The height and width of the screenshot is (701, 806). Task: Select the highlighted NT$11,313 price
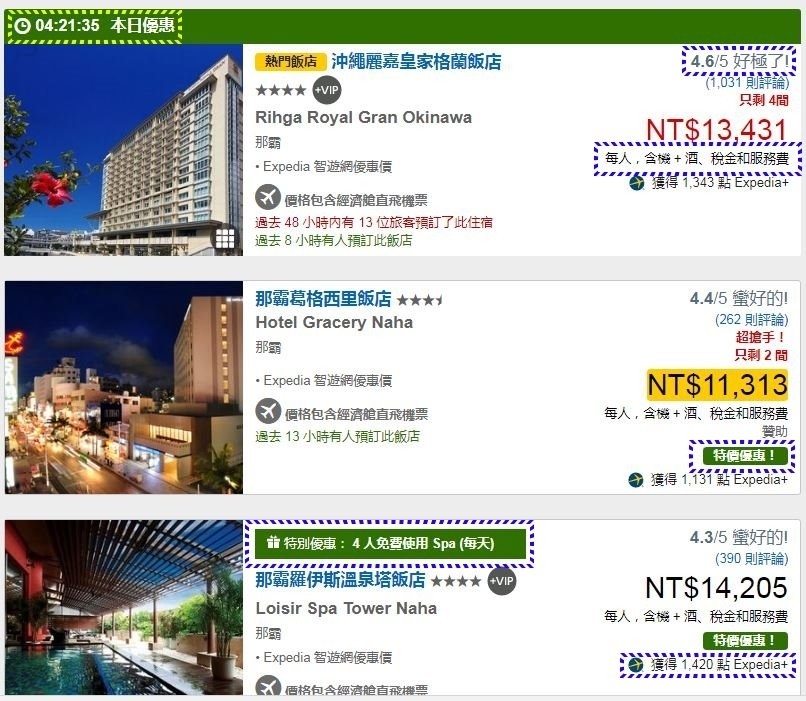tap(717, 385)
